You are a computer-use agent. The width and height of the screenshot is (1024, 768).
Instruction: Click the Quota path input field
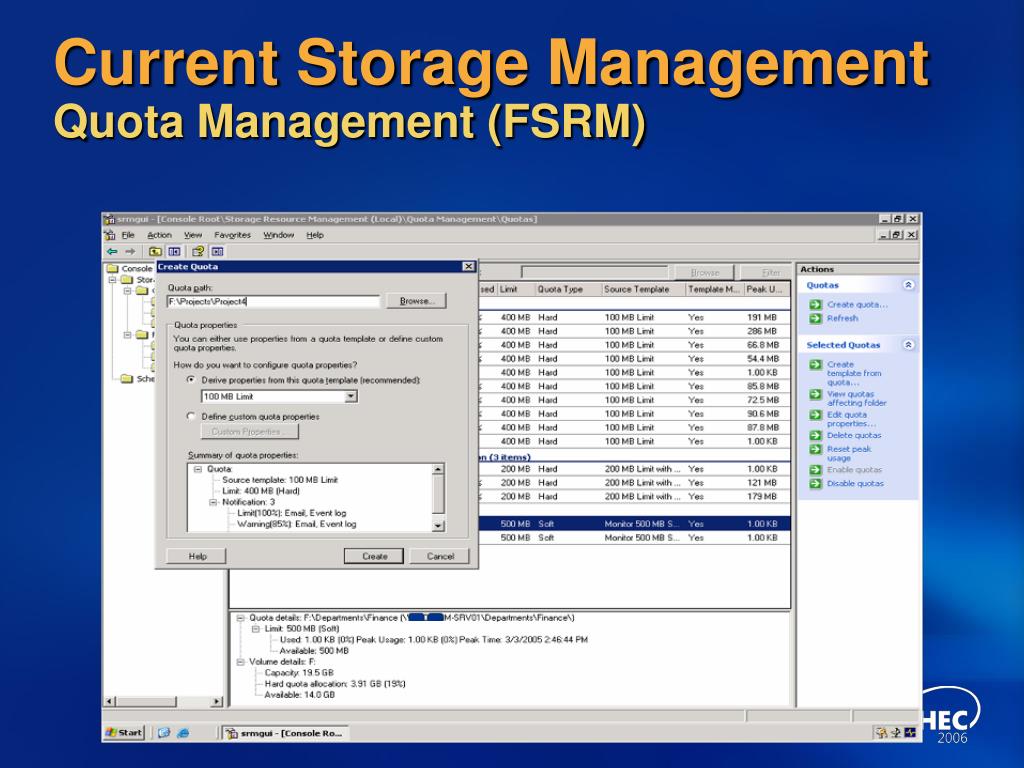[x=274, y=301]
